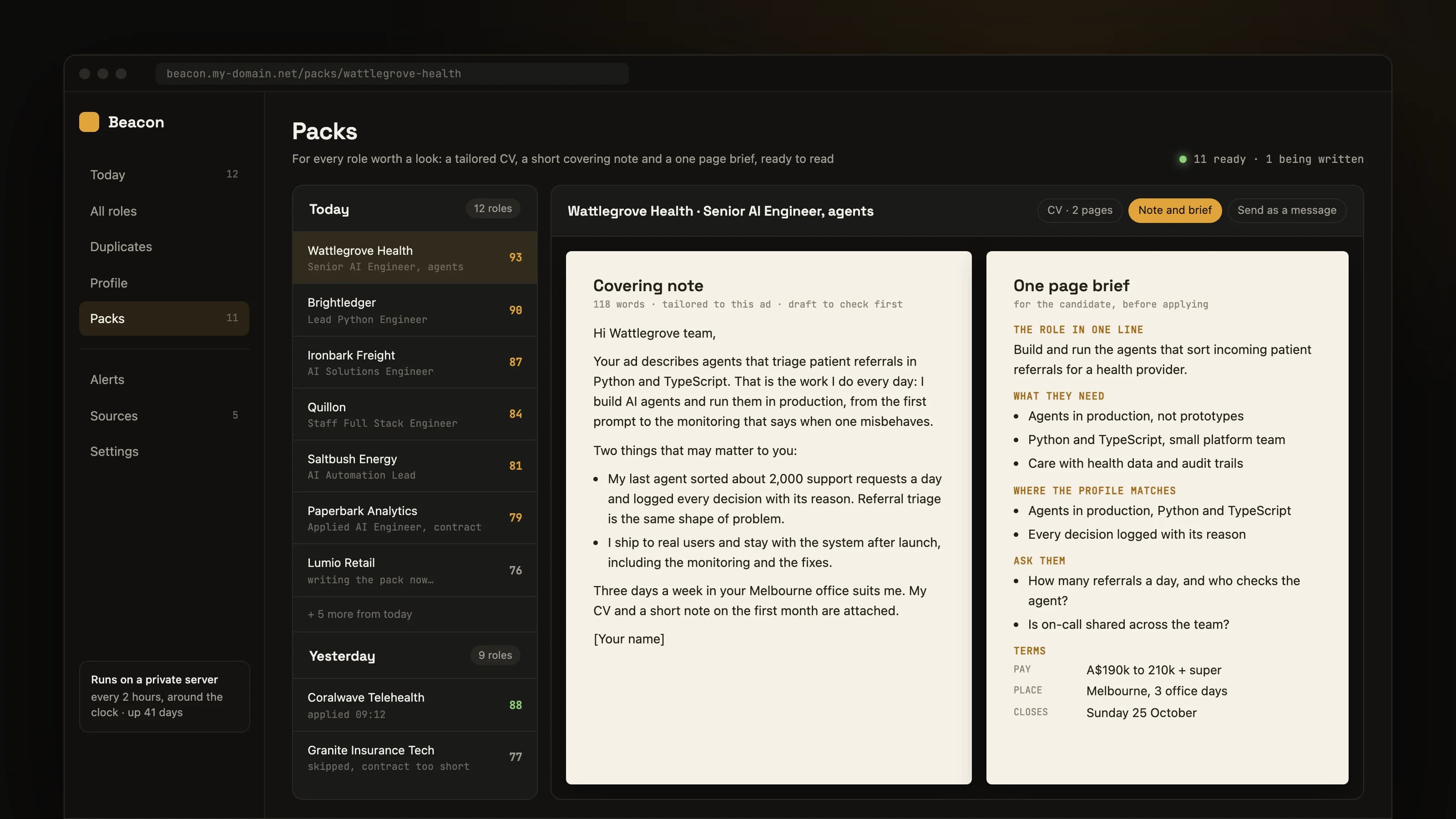Choose the Send as a message tab
Viewport: 1456px width, 819px height.
[x=1286, y=210]
